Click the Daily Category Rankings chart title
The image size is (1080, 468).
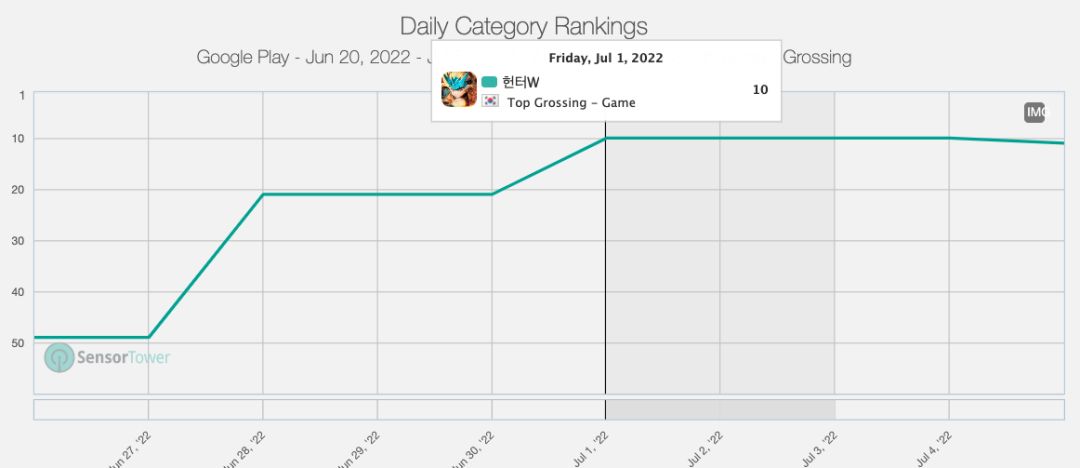[524, 26]
